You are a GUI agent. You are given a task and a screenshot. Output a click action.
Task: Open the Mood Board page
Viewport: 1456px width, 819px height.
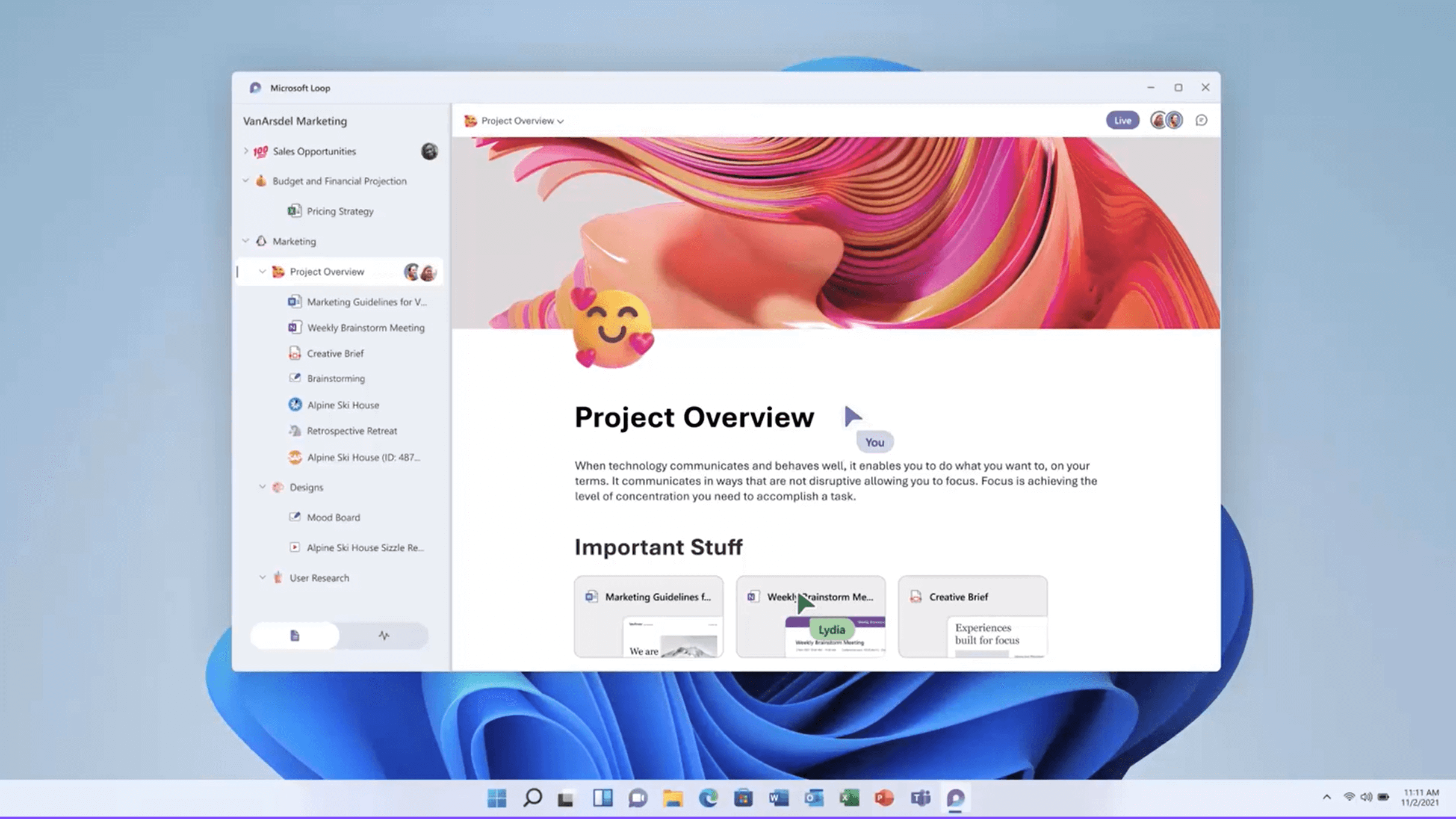click(x=333, y=517)
